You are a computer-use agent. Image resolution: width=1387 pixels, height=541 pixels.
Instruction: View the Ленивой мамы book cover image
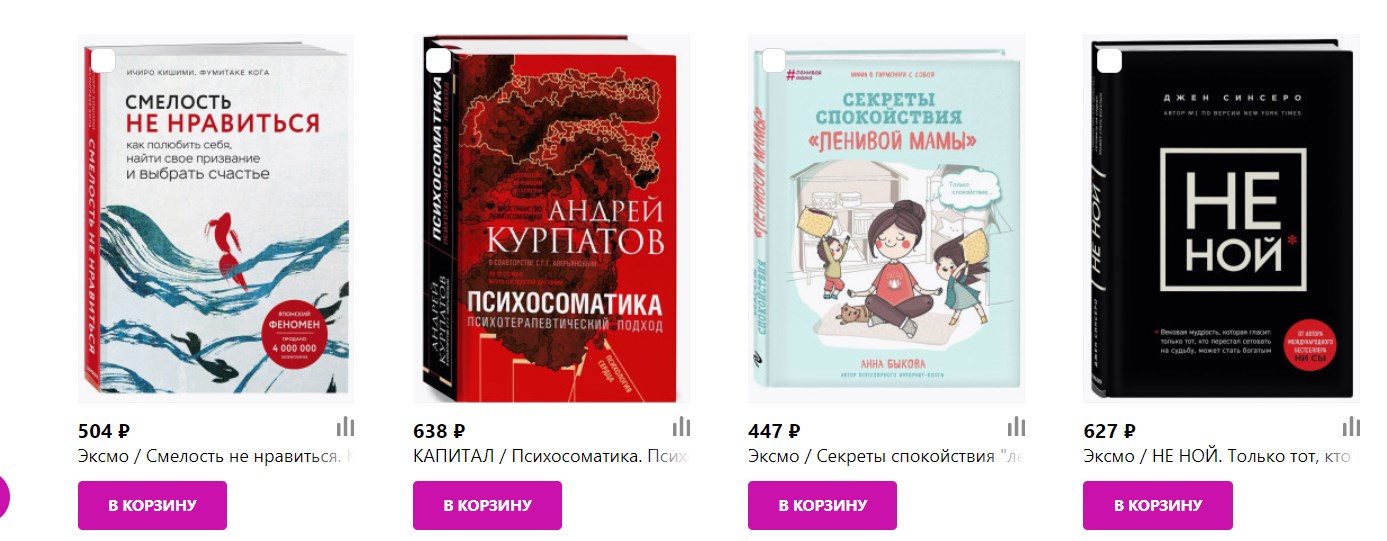click(x=886, y=219)
